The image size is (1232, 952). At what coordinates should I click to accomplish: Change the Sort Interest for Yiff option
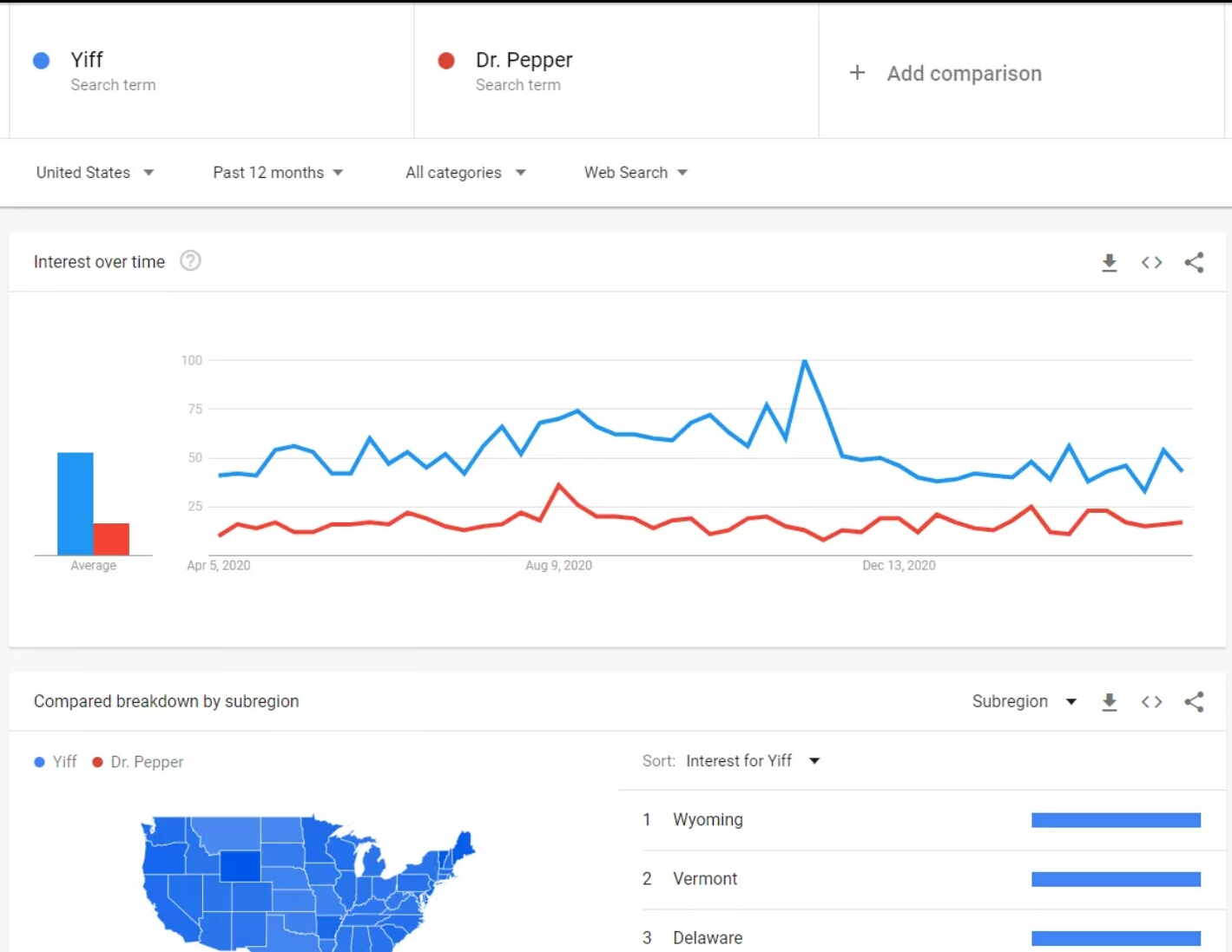coord(752,761)
